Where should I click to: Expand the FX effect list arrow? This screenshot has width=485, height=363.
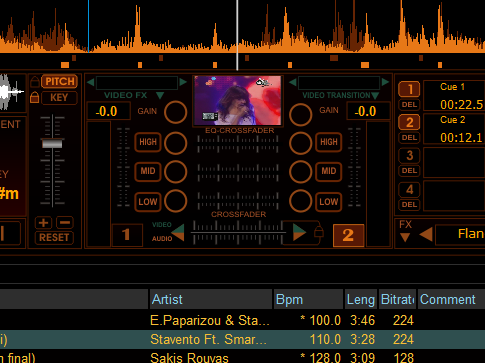tap(405, 237)
